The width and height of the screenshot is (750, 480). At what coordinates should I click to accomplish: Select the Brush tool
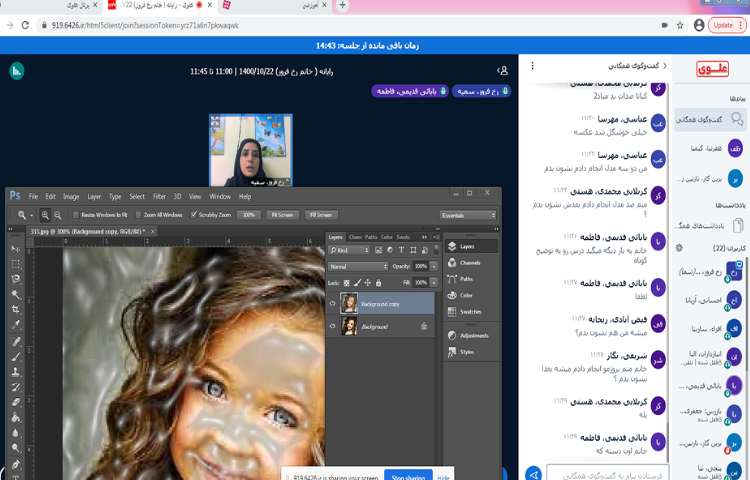[15, 357]
